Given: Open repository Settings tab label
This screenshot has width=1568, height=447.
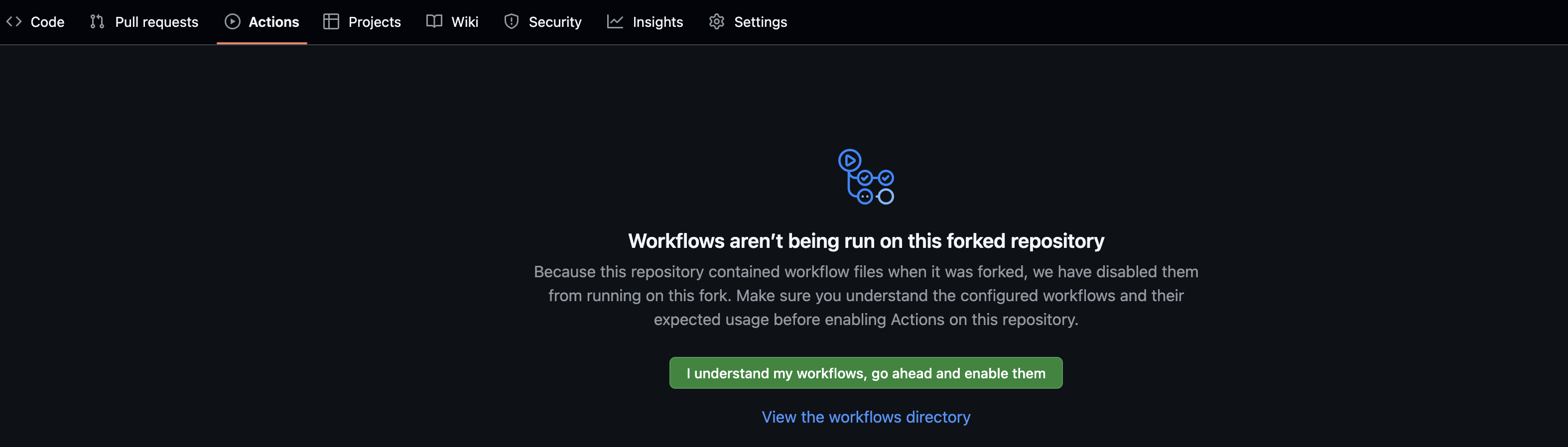Looking at the screenshot, I should 760,22.
